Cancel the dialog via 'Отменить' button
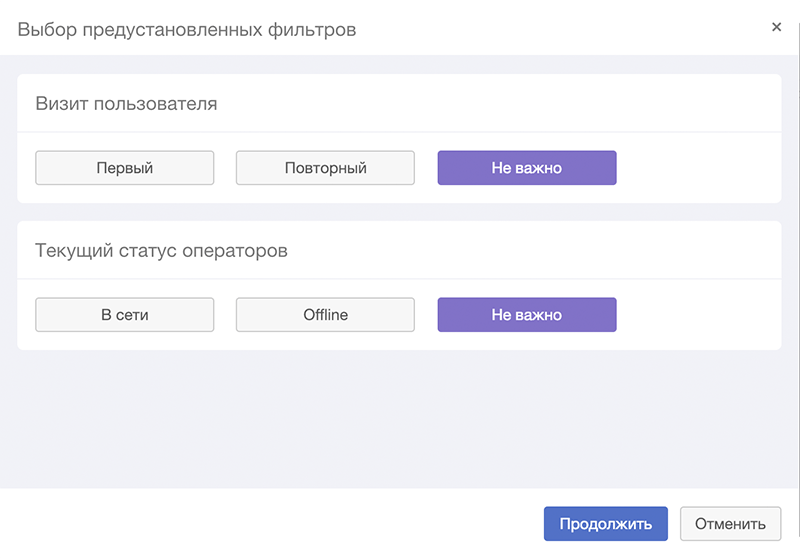The image size is (800, 559). click(x=730, y=524)
